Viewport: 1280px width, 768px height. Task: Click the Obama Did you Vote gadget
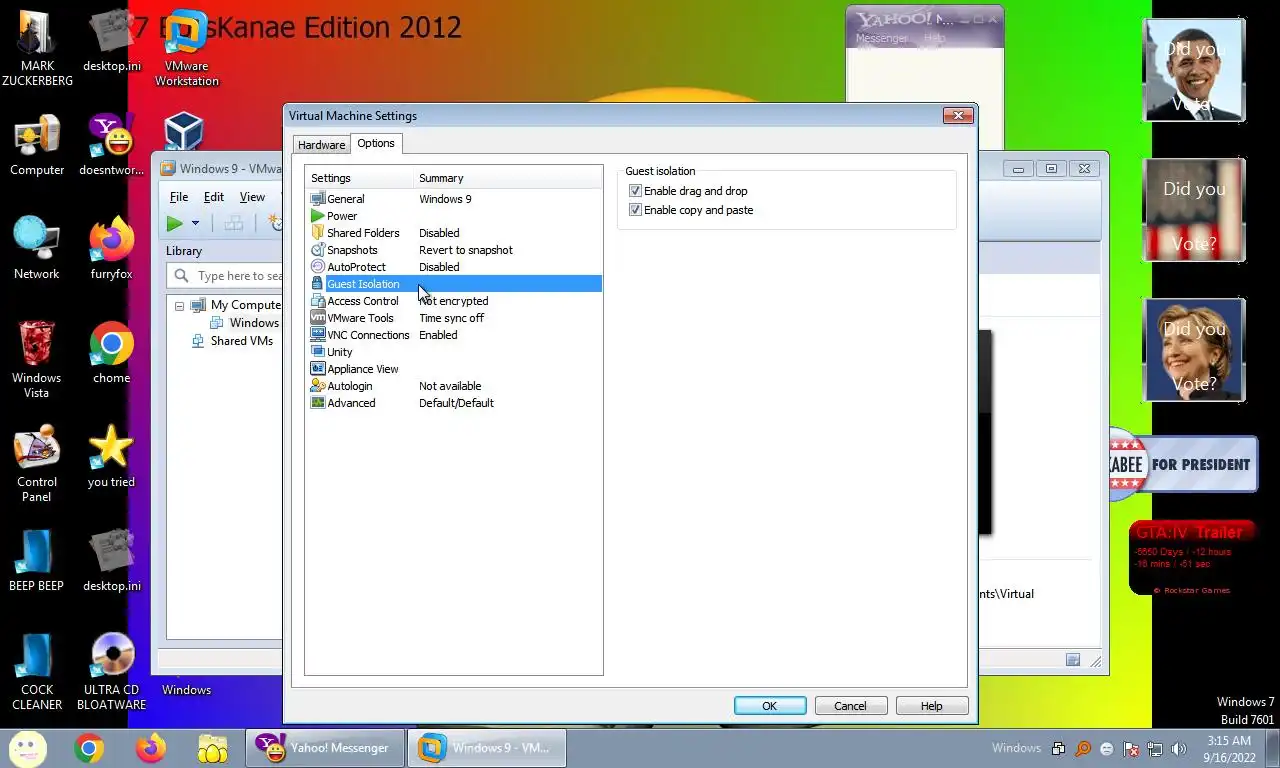pos(1194,70)
